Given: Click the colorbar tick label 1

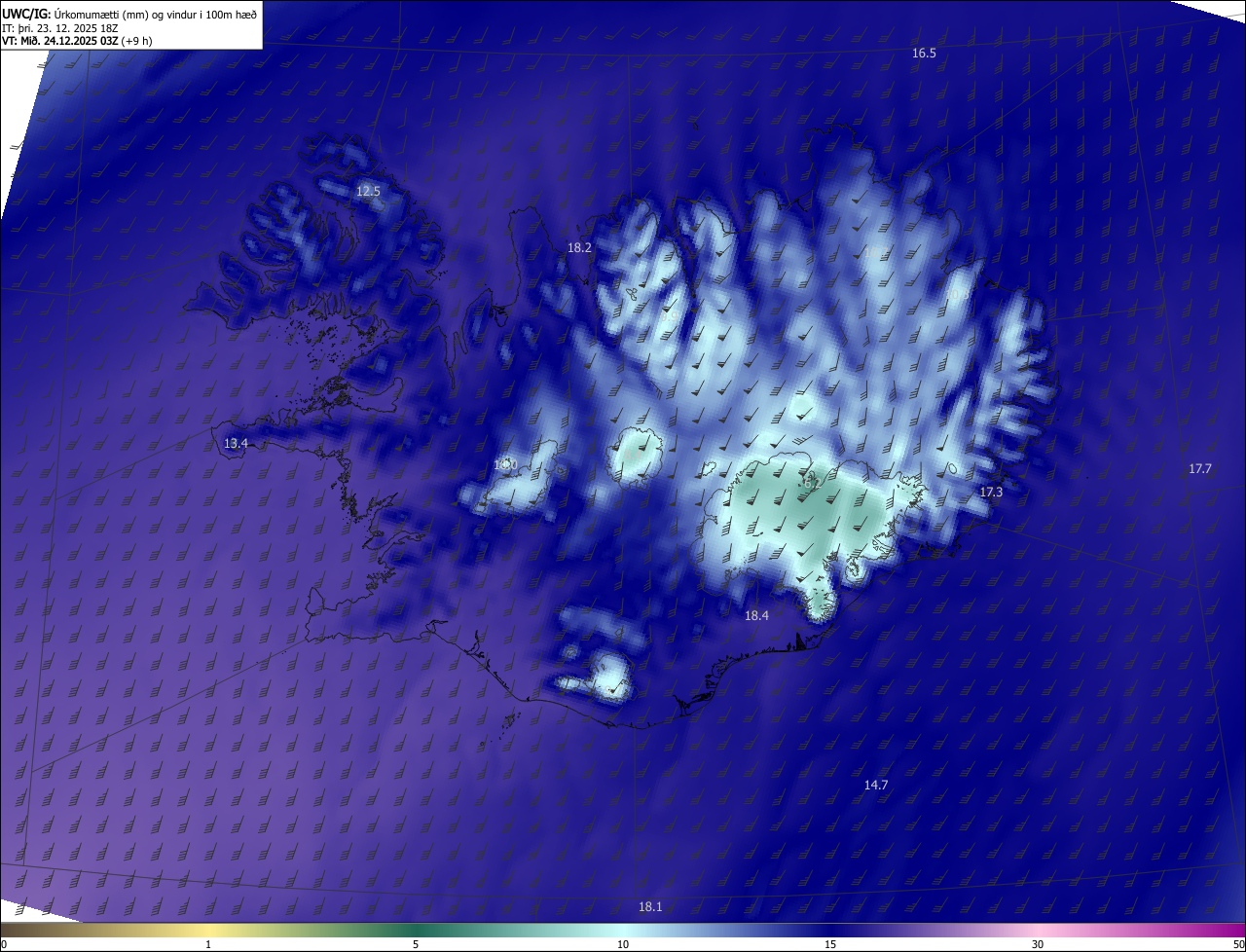Looking at the screenshot, I should [209, 944].
